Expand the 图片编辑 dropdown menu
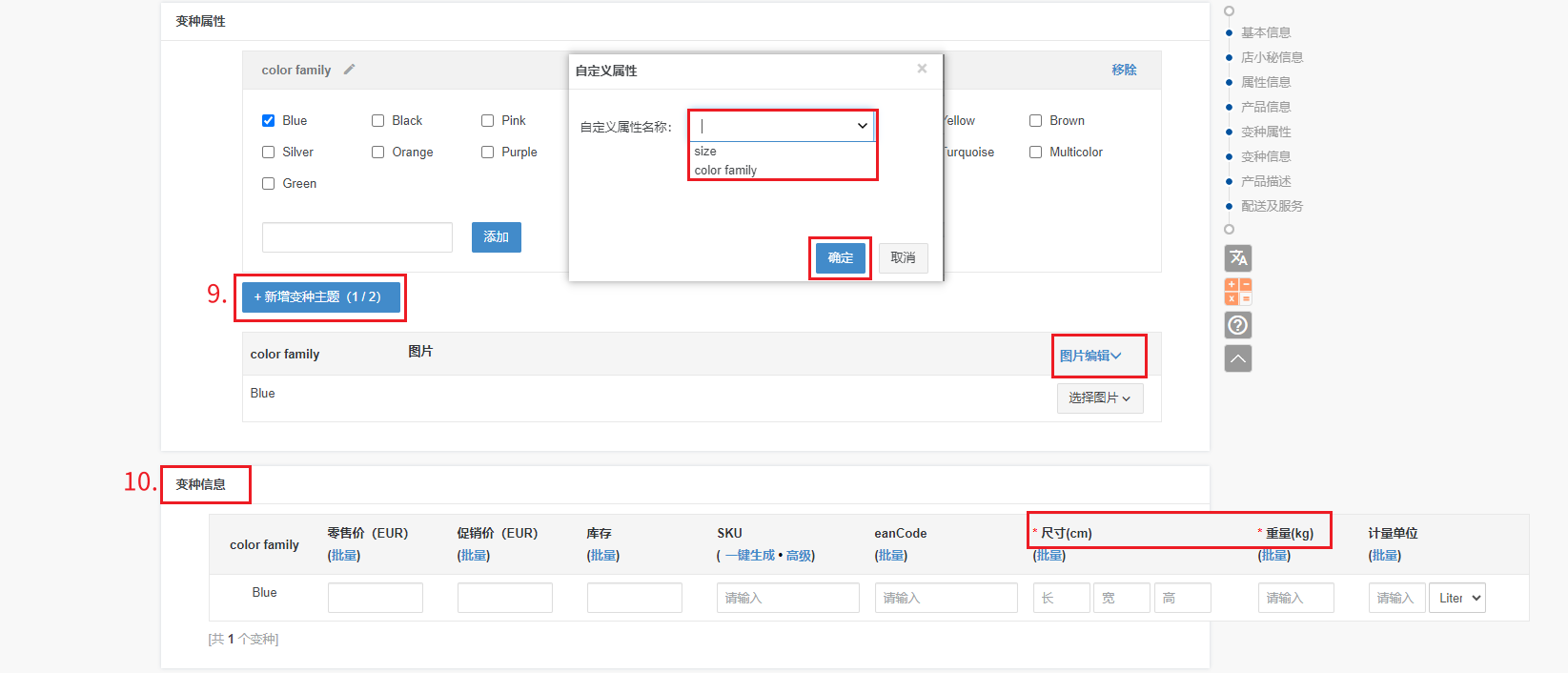Image resolution: width=1568 pixels, height=673 pixels. (x=1089, y=356)
